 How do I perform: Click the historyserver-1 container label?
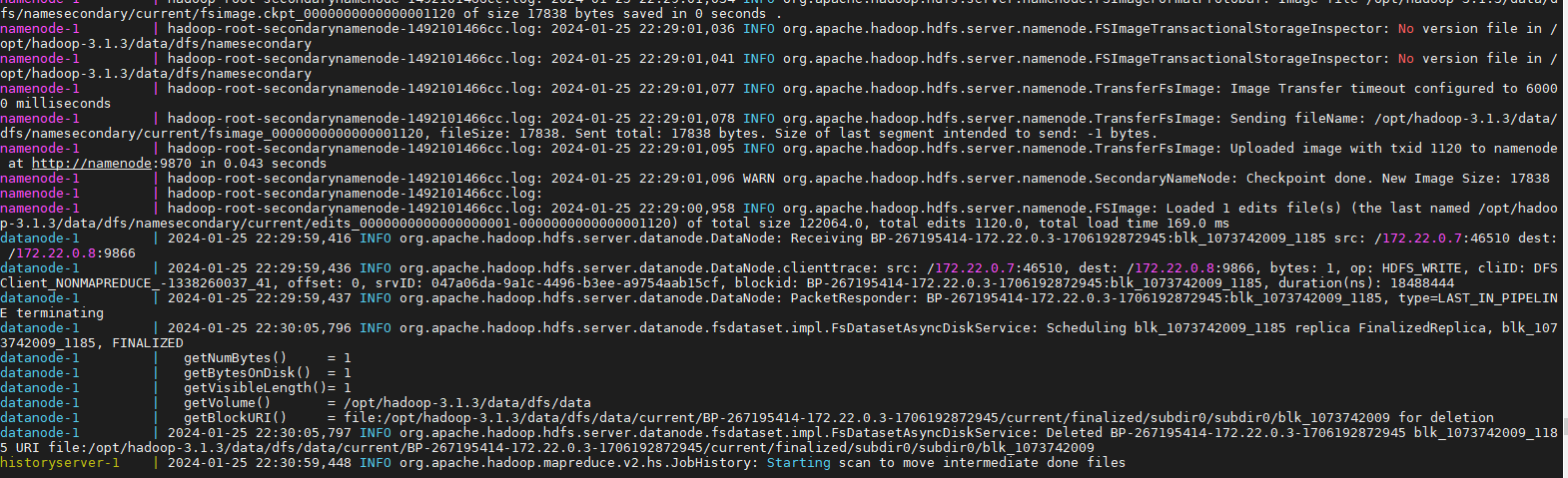coord(60,463)
